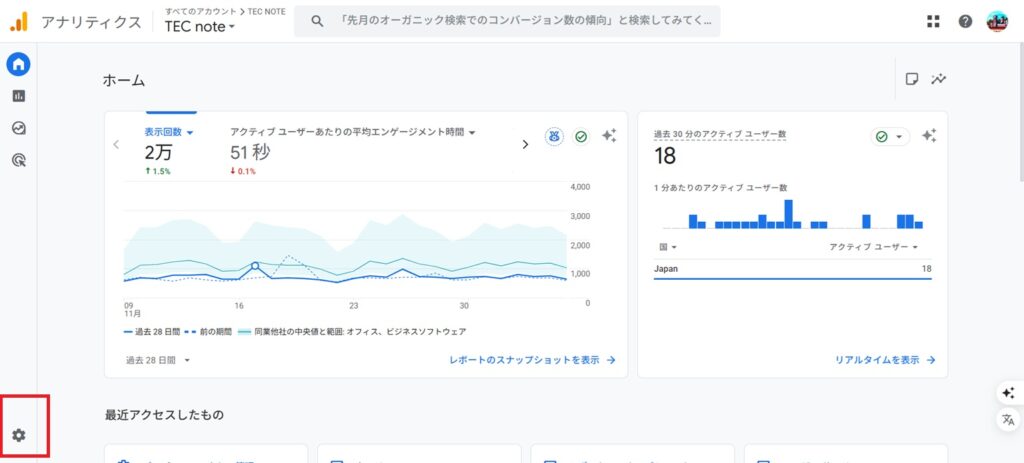Open the Admin gear icon in sidebar
The width and height of the screenshot is (1024, 463).
(18, 435)
